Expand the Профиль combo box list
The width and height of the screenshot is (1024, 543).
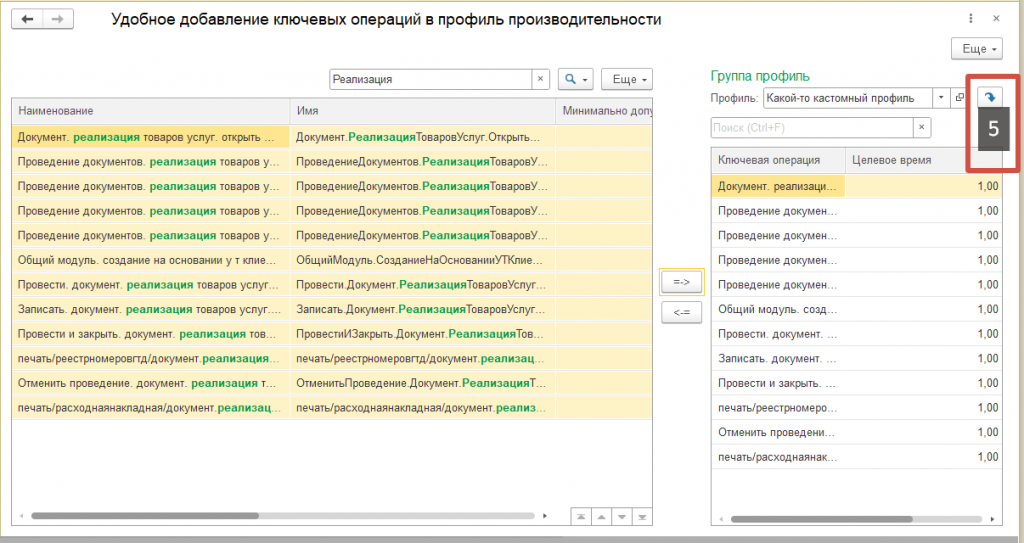[941, 98]
